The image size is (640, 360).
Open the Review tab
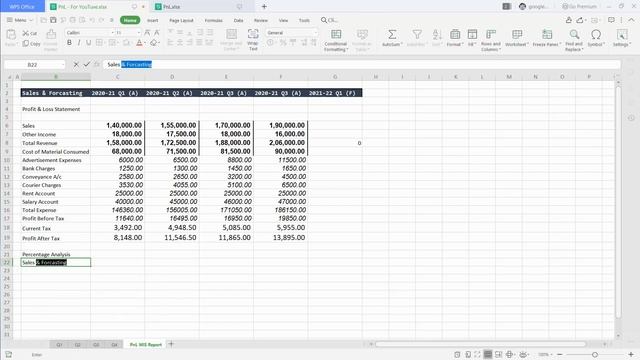click(x=261, y=20)
